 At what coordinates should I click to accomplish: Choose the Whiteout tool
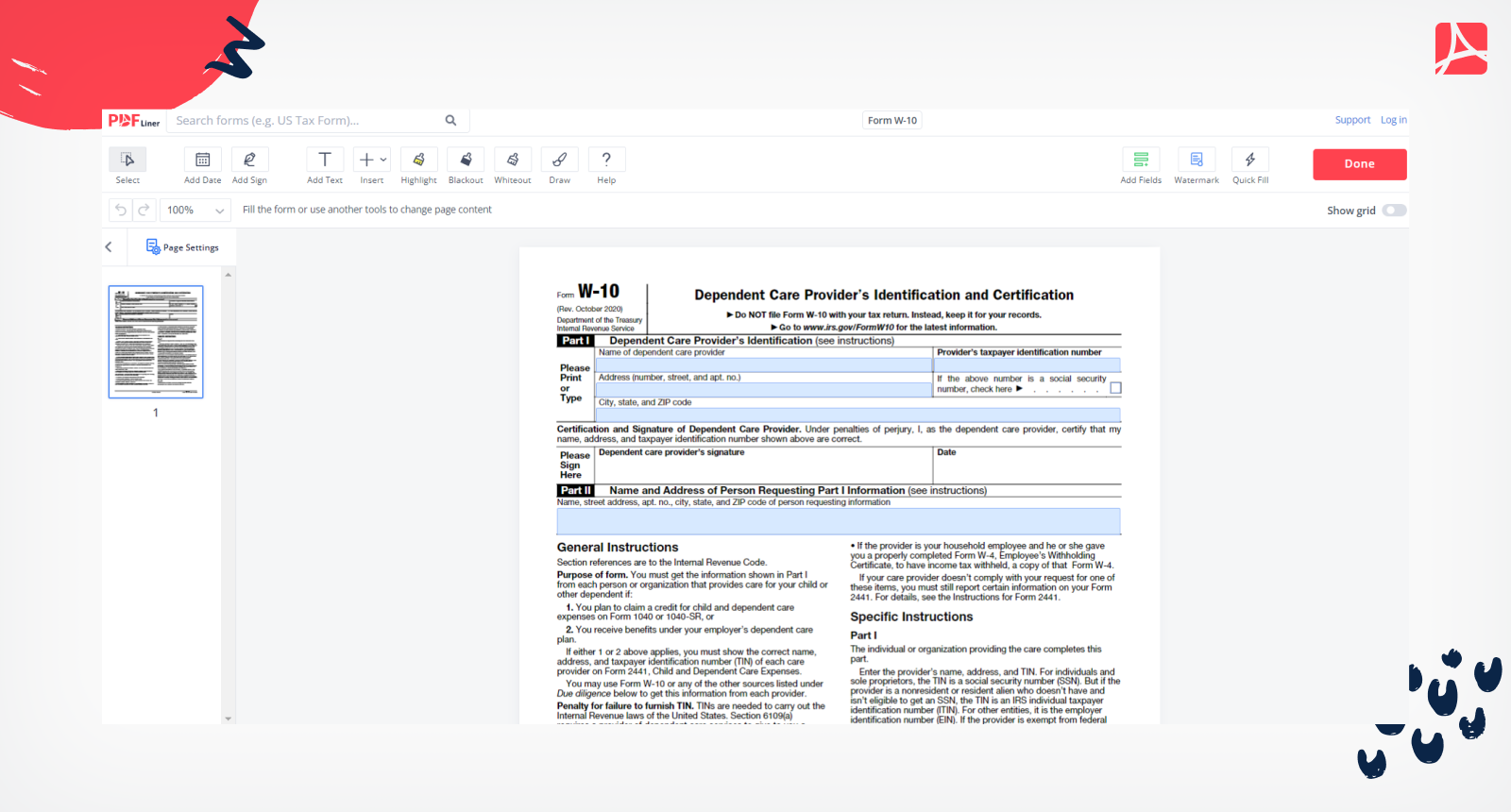tap(513, 160)
